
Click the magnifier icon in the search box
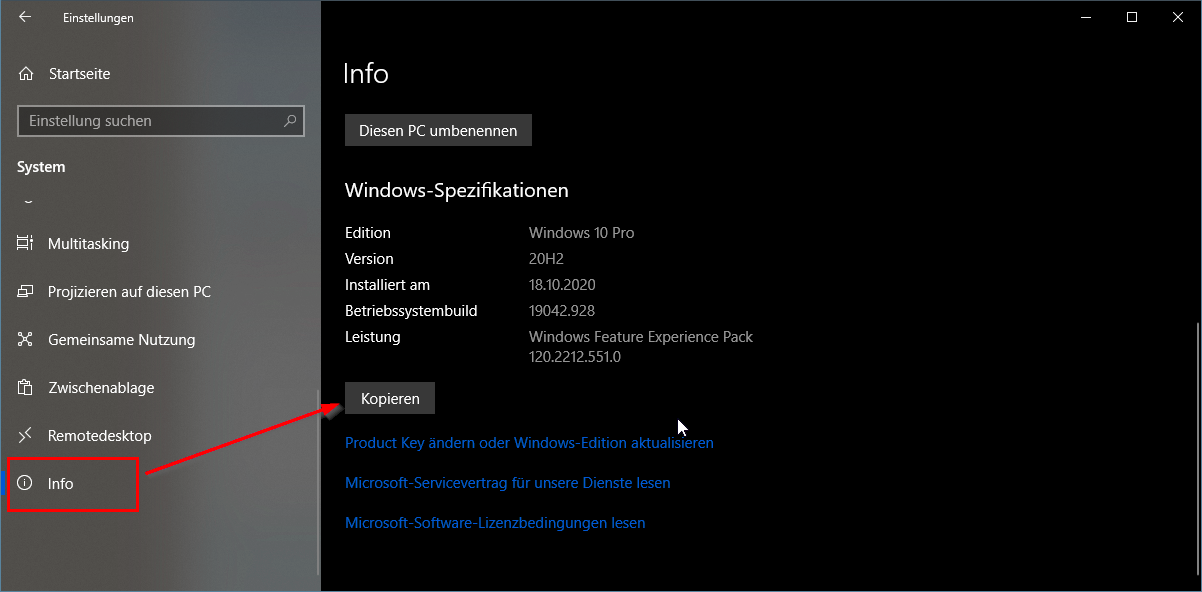pyautogui.click(x=290, y=121)
